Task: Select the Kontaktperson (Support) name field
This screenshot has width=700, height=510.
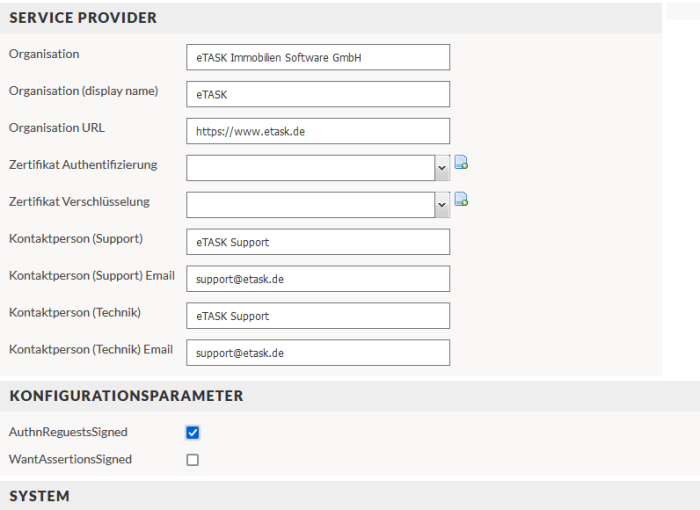Action: tap(318, 242)
